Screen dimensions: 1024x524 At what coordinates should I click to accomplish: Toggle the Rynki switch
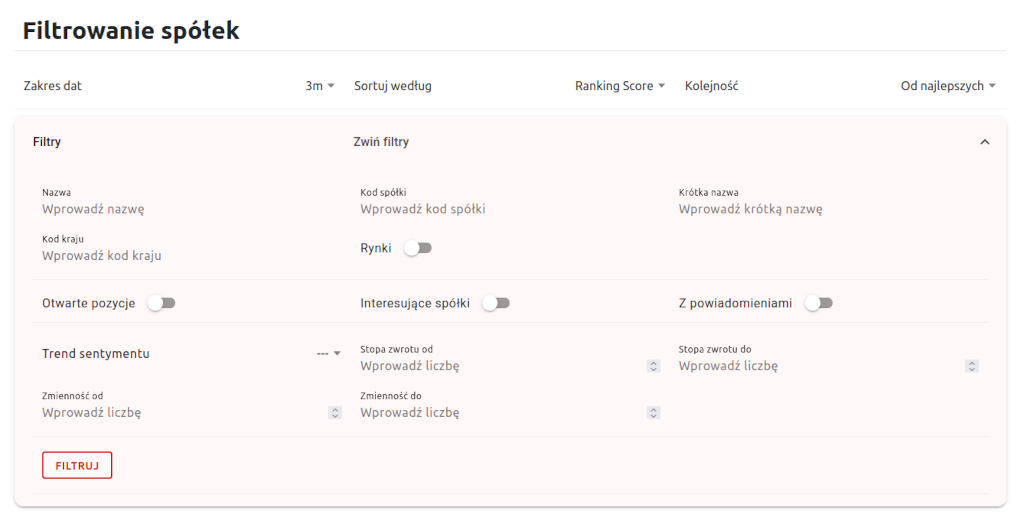tap(418, 248)
